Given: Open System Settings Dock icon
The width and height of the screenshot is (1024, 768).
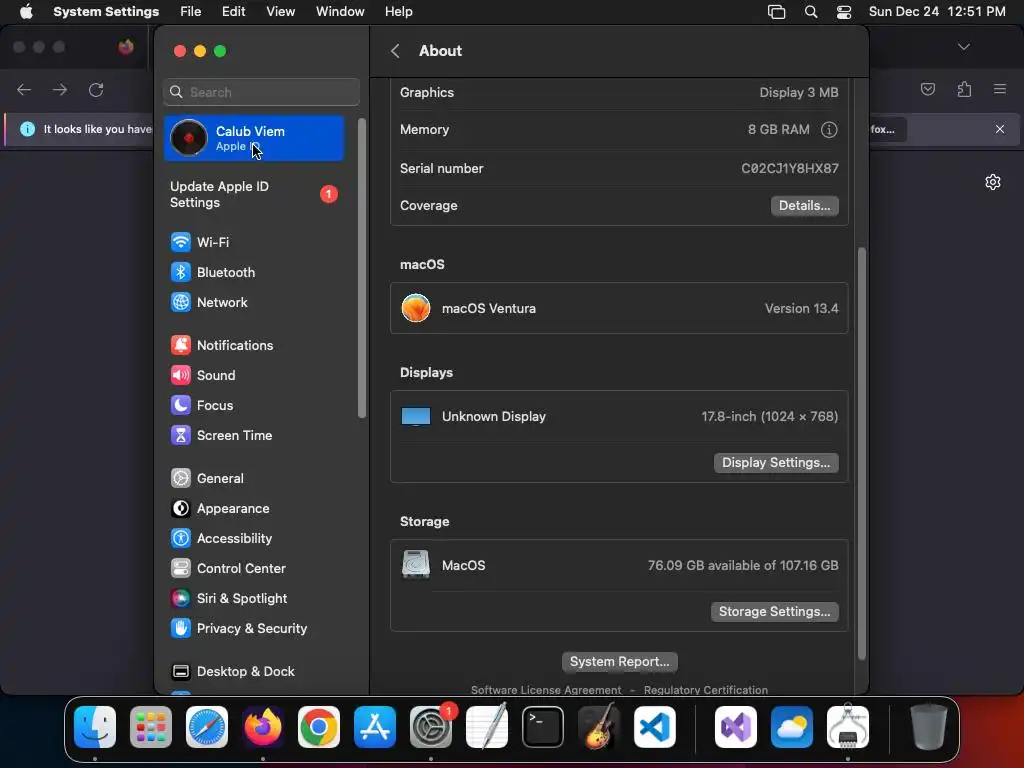Looking at the screenshot, I should tap(431, 727).
